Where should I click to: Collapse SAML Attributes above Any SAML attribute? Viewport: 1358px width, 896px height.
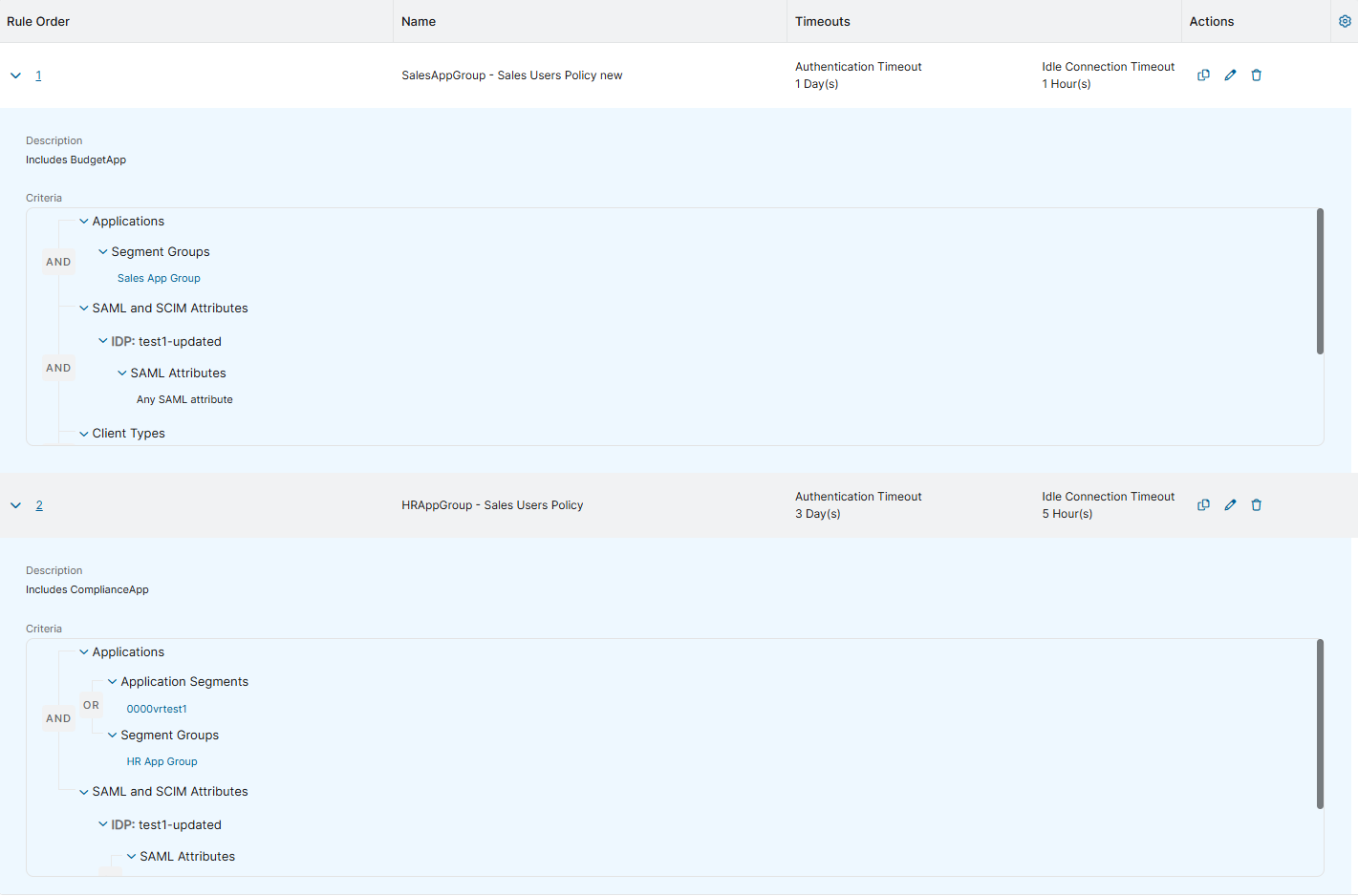pos(122,373)
